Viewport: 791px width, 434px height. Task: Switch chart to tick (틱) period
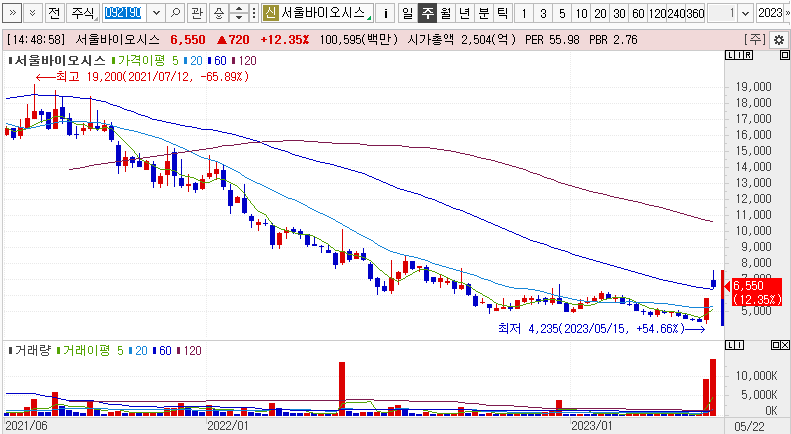pyautogui.click(x=502, y=13)
